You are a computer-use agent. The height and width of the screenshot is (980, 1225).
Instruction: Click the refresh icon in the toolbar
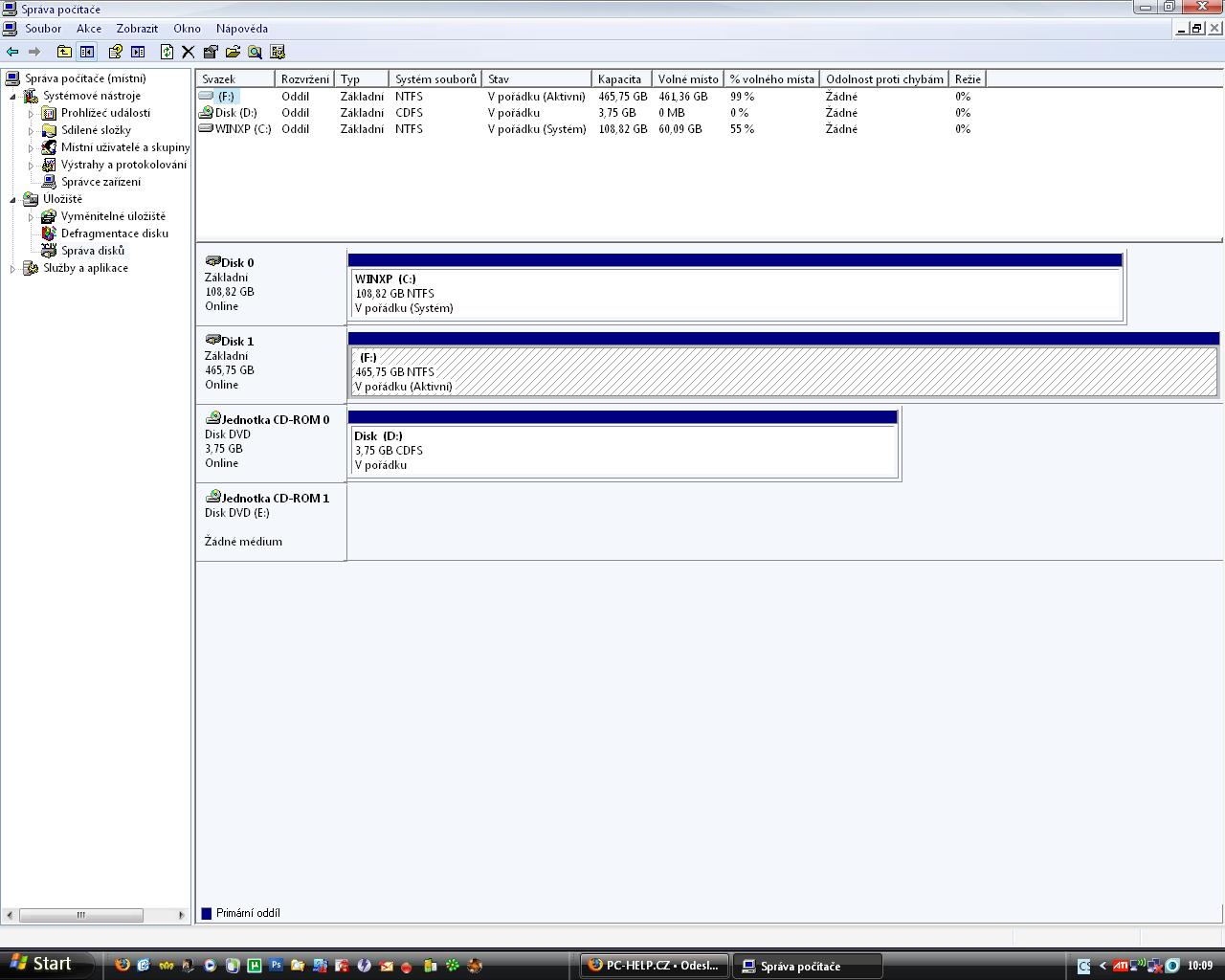coord(167,52)
